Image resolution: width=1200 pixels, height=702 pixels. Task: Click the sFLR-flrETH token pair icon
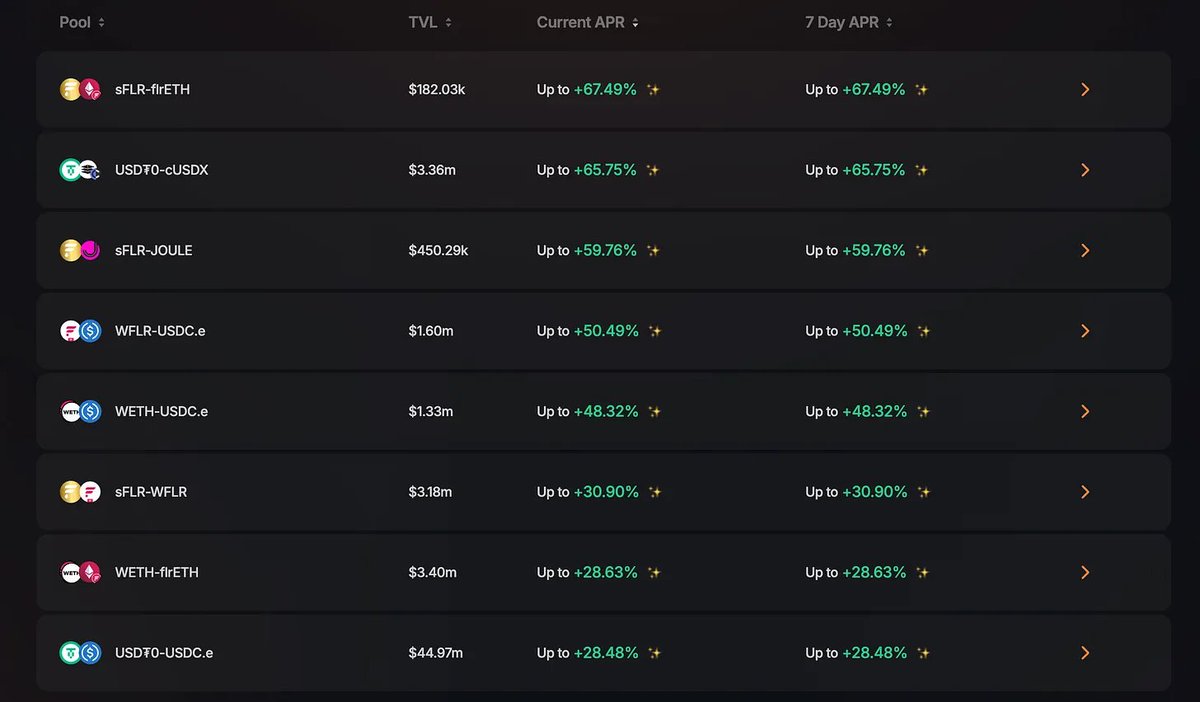coord(81,90)
